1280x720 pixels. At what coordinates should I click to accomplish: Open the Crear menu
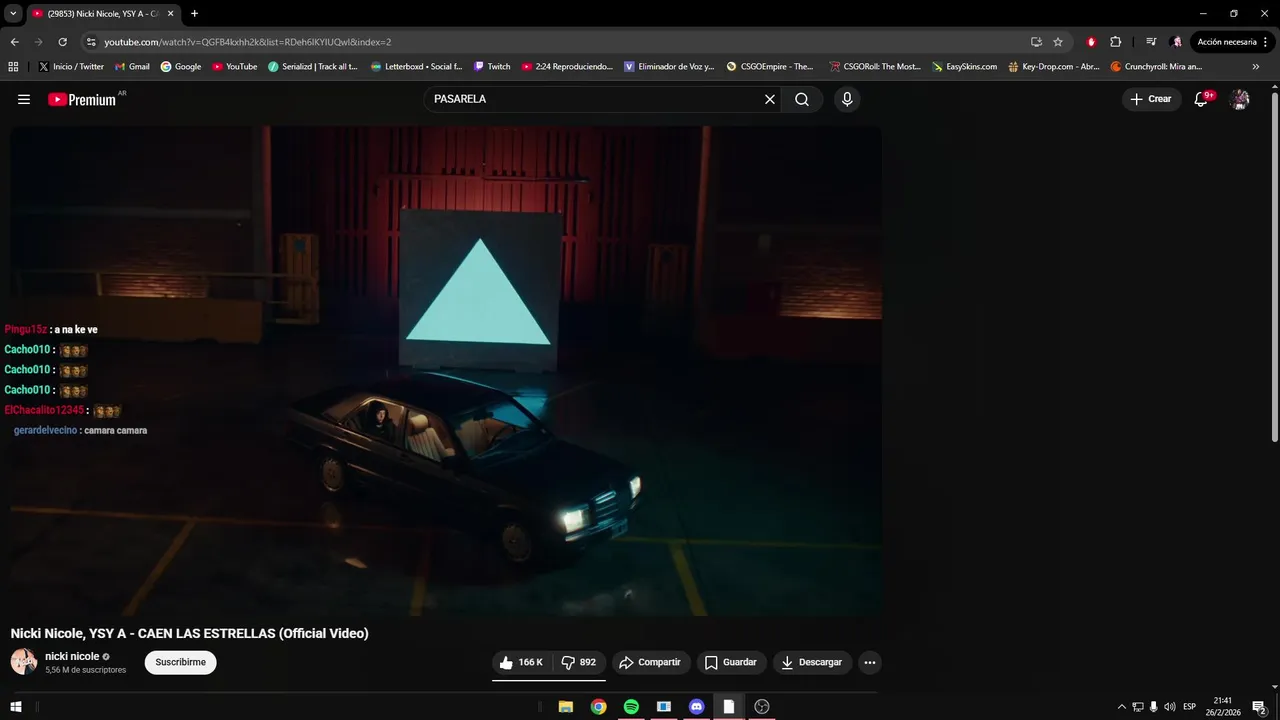click(x=1151, y=99)
